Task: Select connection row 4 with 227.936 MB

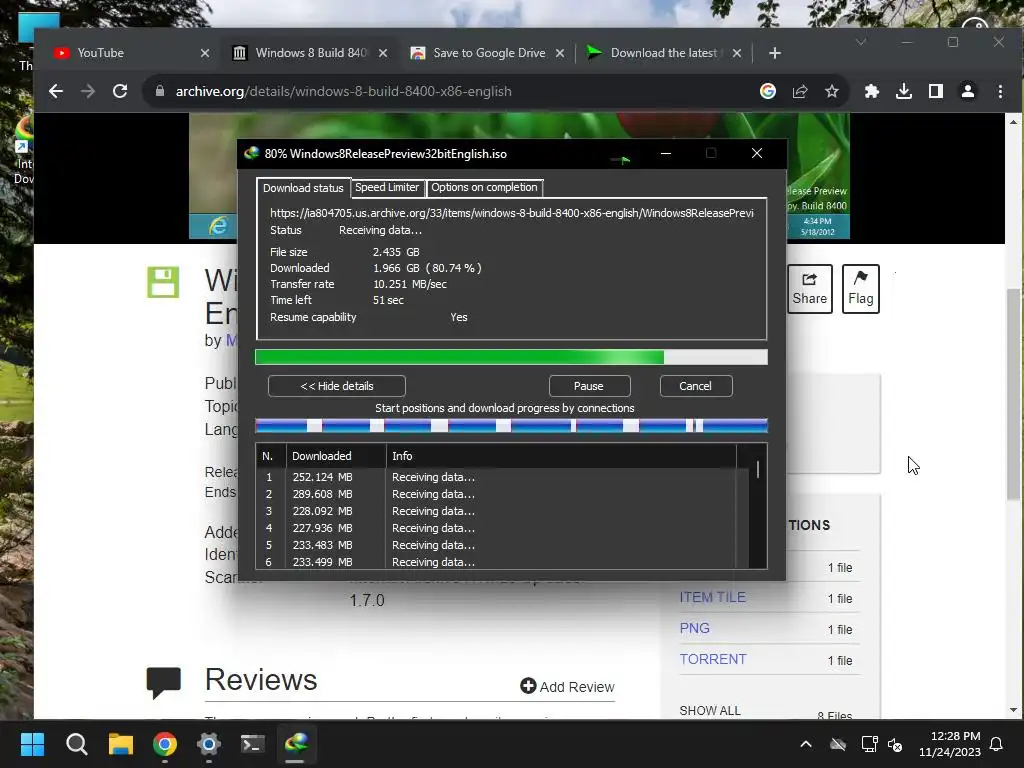Action: (496, 528)
